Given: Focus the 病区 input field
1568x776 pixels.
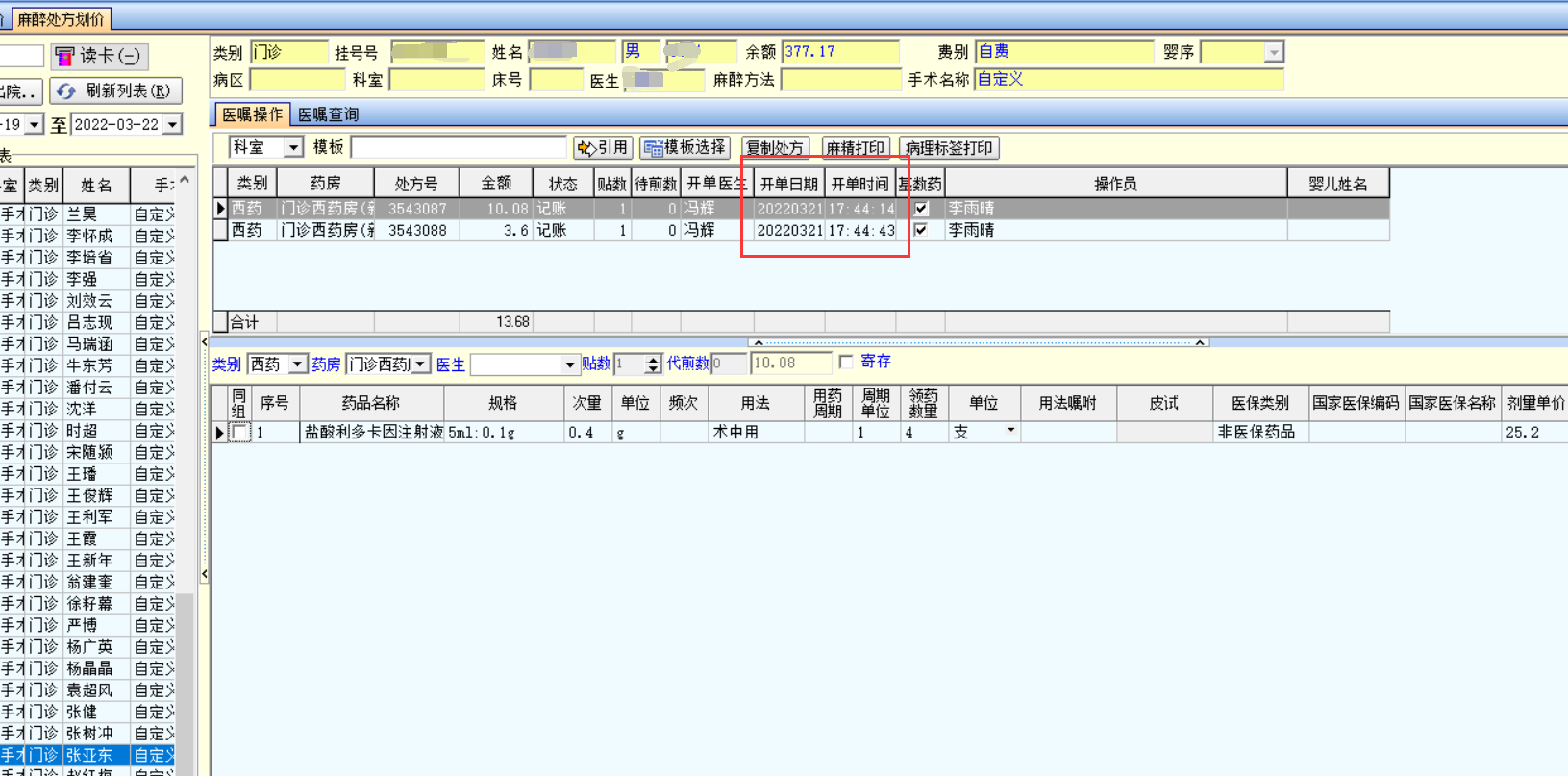Looking at the screenshot, I should click(297, 80).
